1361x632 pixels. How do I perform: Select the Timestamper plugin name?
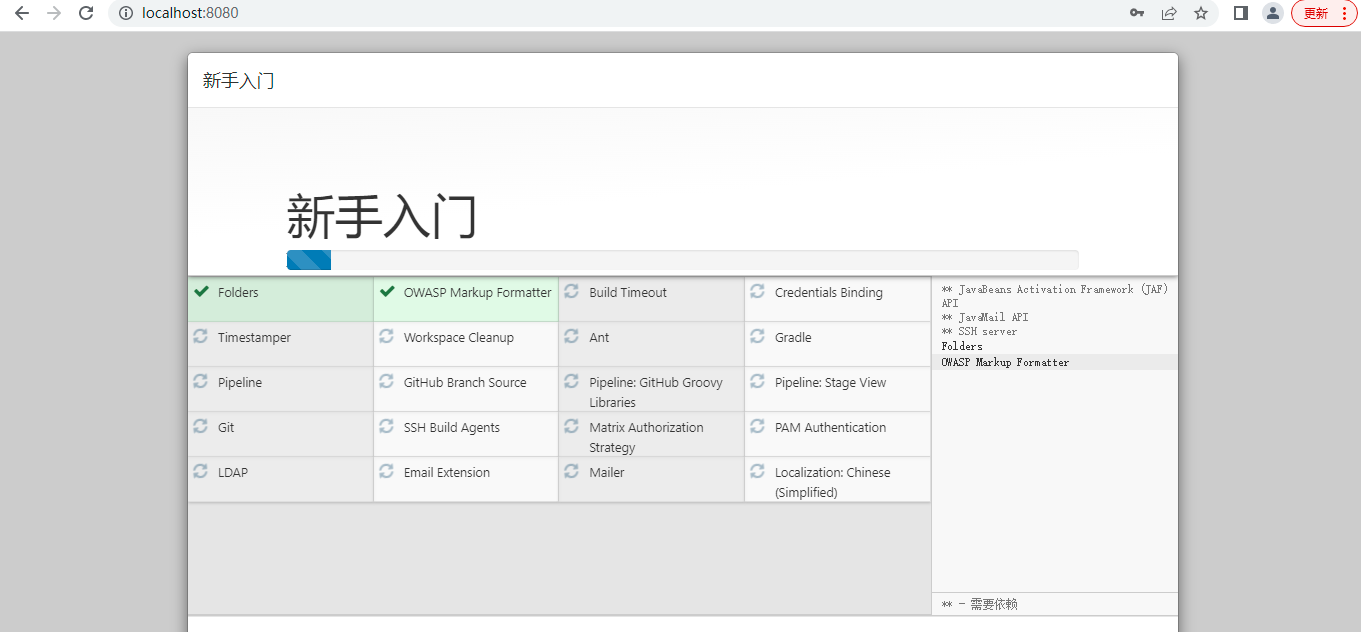pos(254,338)
